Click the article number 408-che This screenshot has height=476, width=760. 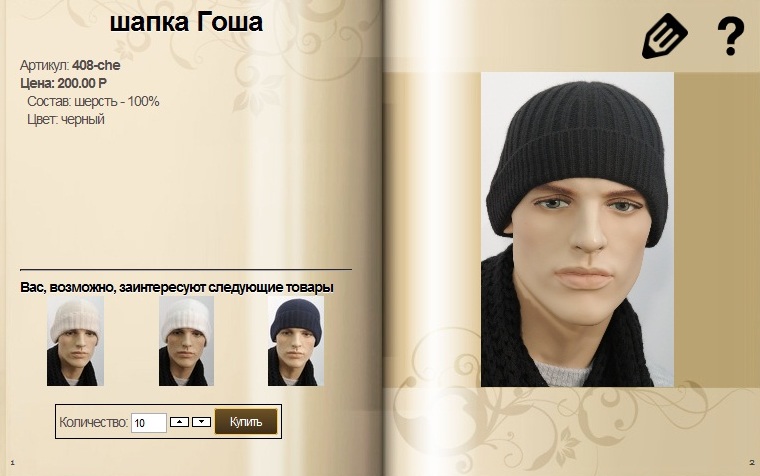pos(96,65)
